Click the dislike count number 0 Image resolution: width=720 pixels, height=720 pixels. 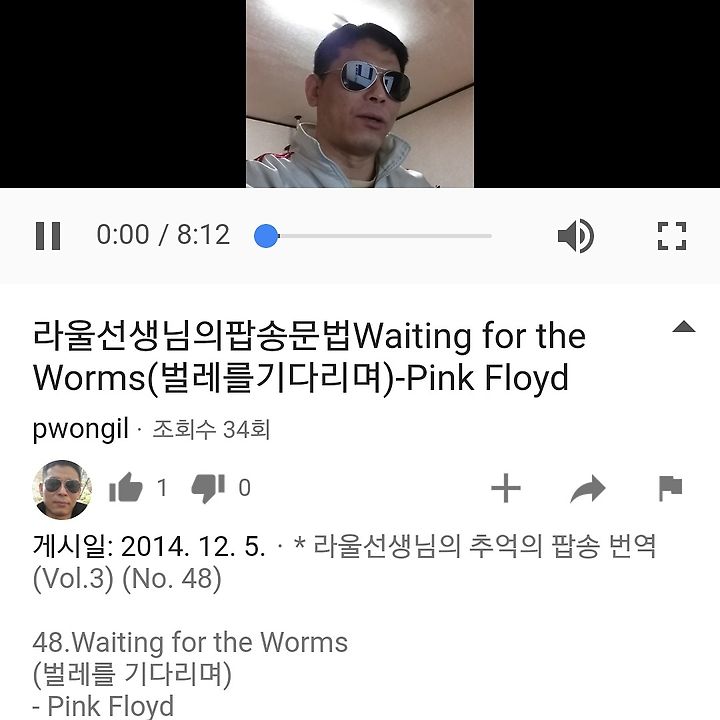click(x=245, y=488)
